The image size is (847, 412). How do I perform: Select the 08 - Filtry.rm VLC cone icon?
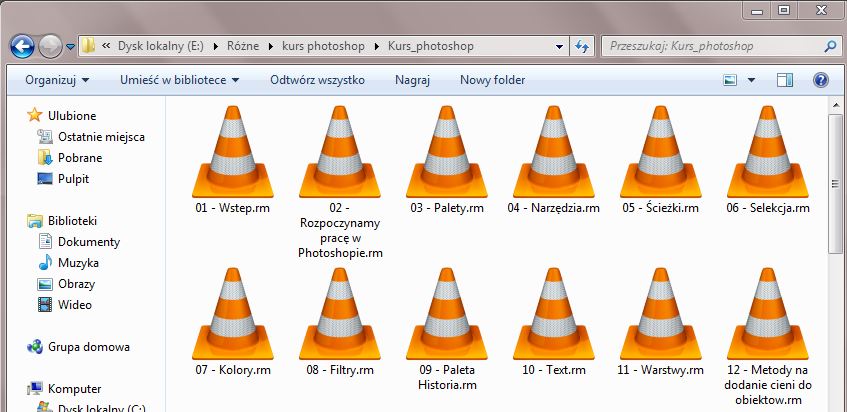coord(339,314)
